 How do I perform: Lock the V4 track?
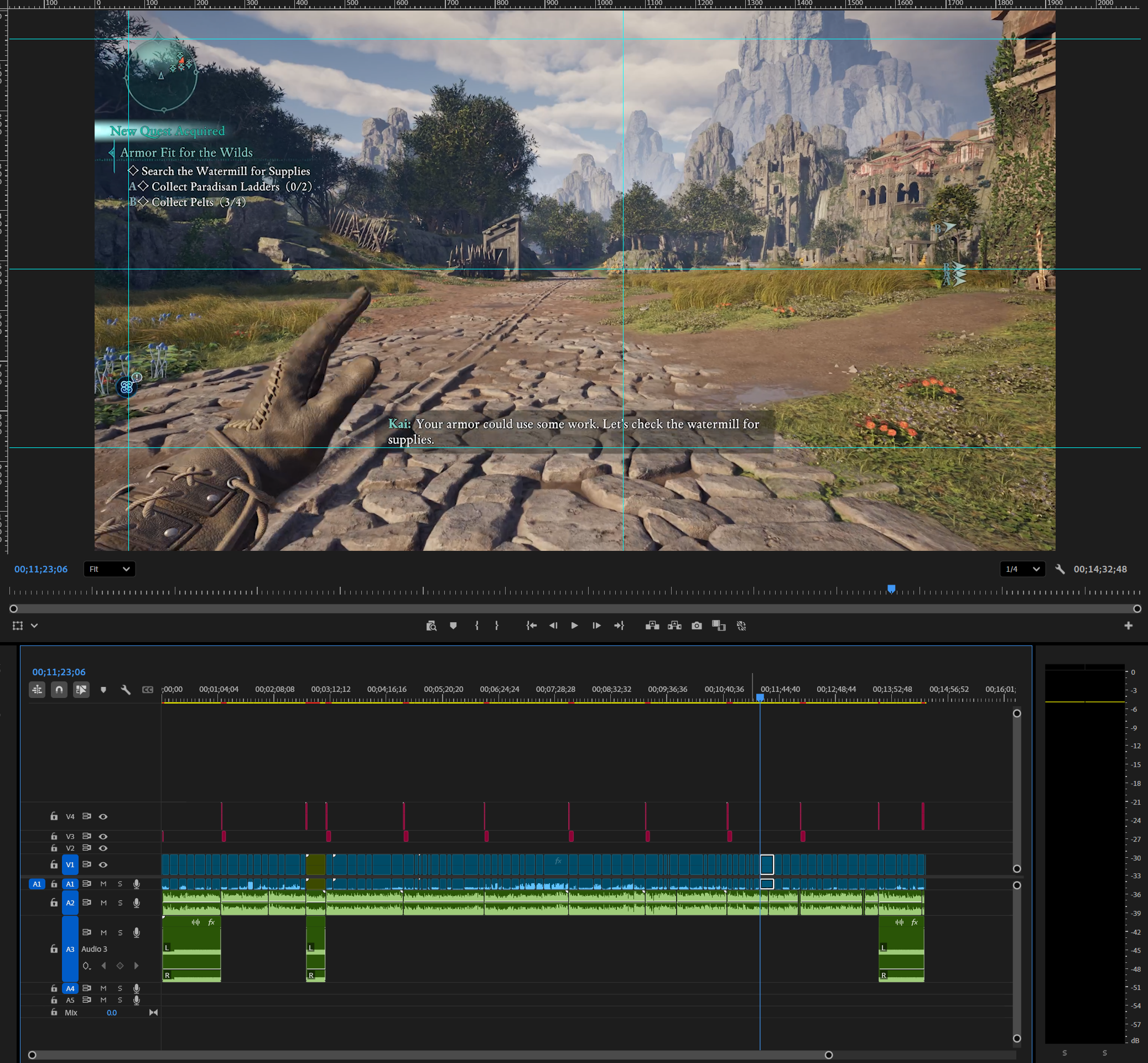(x=54, y=816)
